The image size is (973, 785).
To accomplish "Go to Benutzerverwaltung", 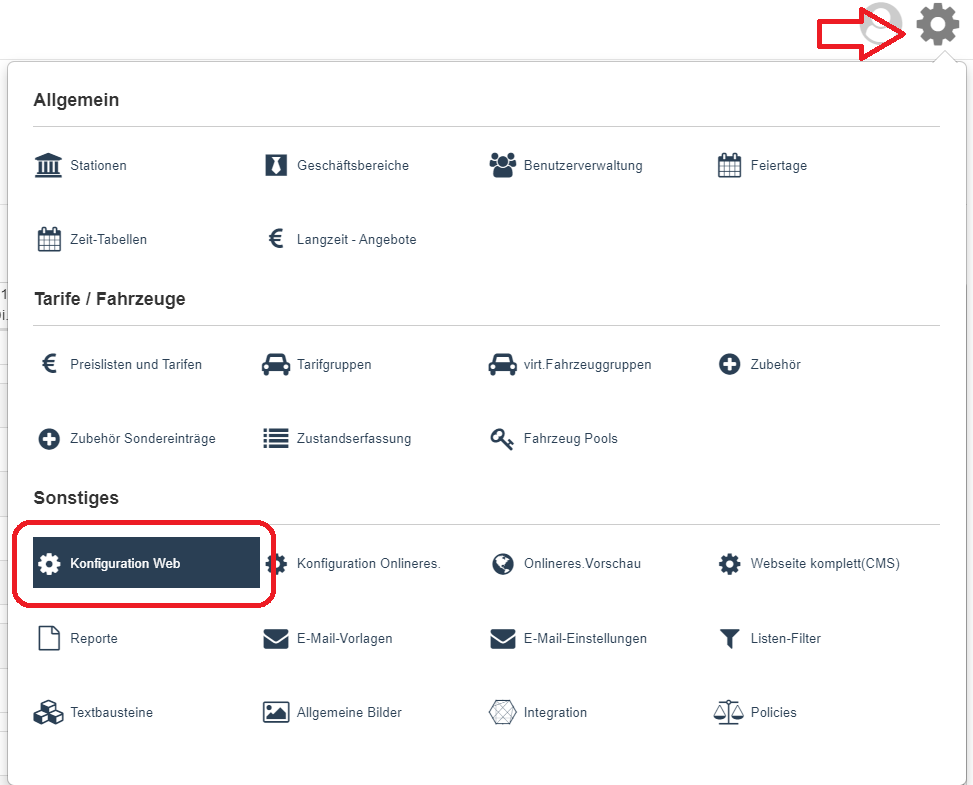I will point(583,166).
